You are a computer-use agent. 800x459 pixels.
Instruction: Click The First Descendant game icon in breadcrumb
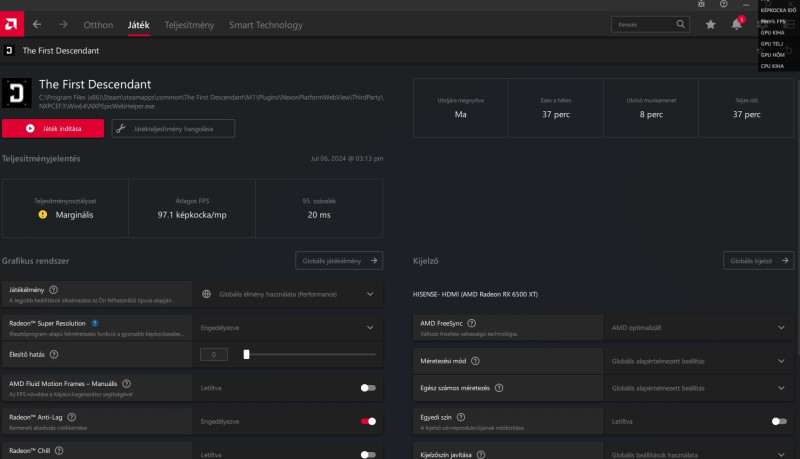(9, 50)
